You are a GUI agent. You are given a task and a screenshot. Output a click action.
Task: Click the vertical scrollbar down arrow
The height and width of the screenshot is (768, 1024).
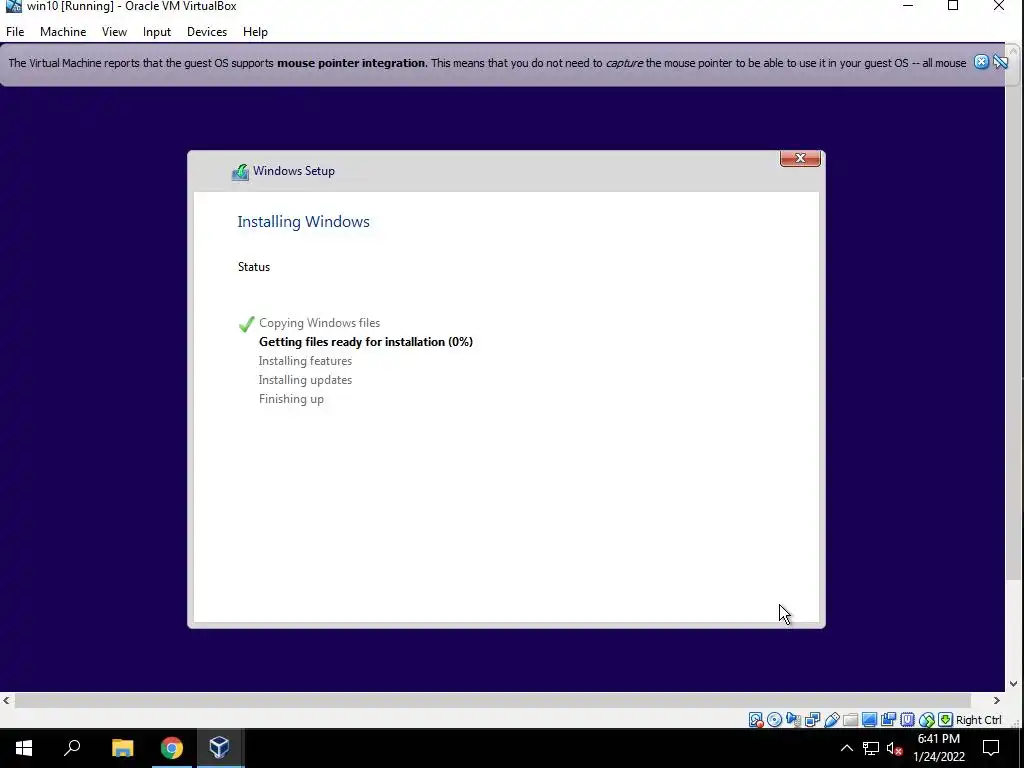click(1013, 684)
